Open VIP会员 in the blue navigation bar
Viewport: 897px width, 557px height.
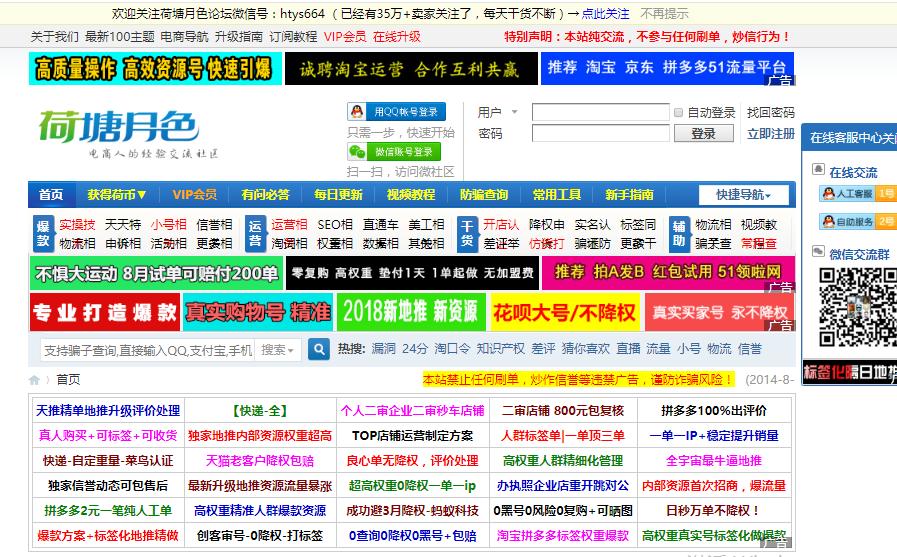point(195,195)
